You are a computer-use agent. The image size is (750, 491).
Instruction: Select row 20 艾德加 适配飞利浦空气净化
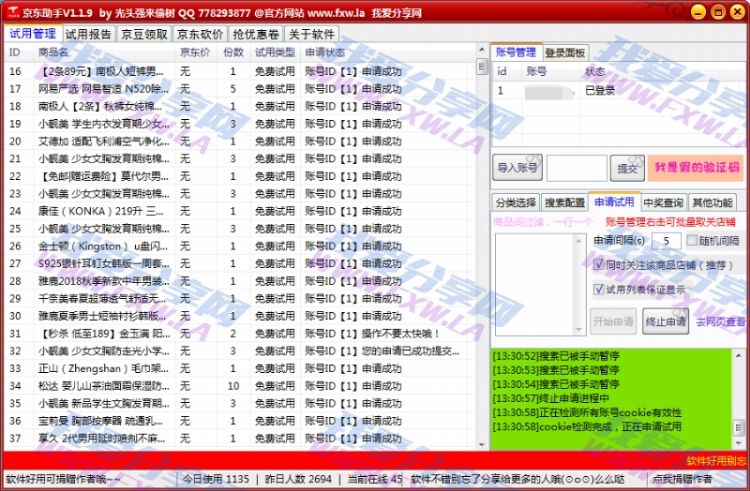click(x=239, y=142)
